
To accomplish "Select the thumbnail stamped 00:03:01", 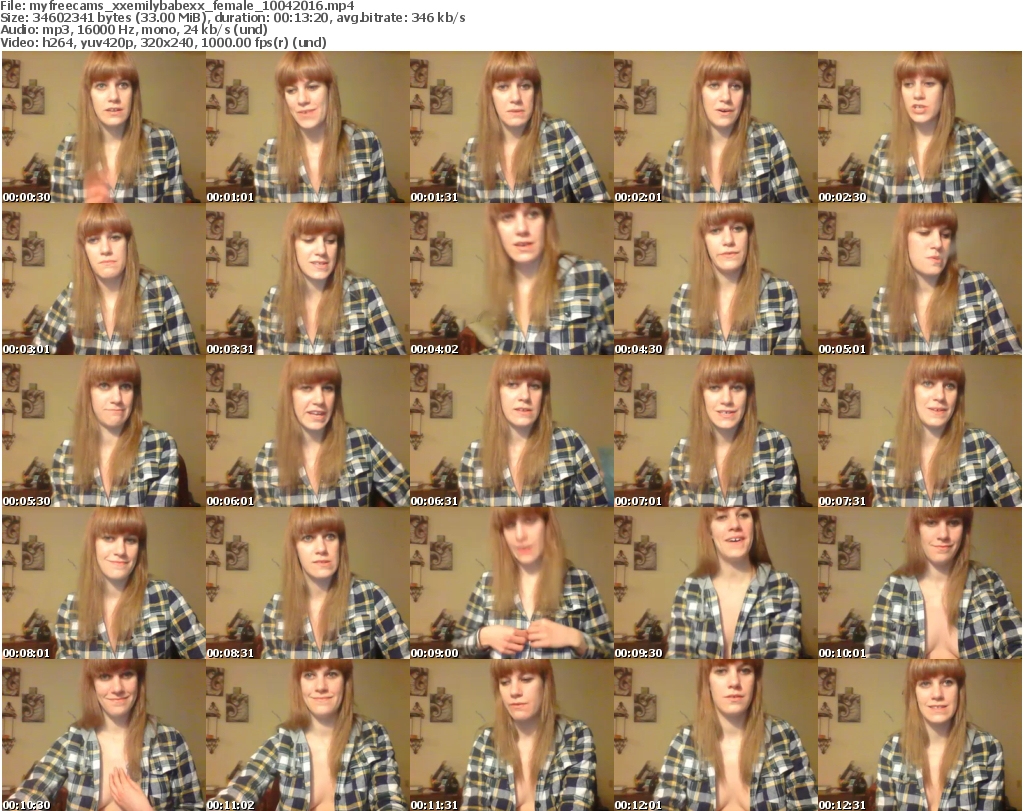I will click(103, 279).
